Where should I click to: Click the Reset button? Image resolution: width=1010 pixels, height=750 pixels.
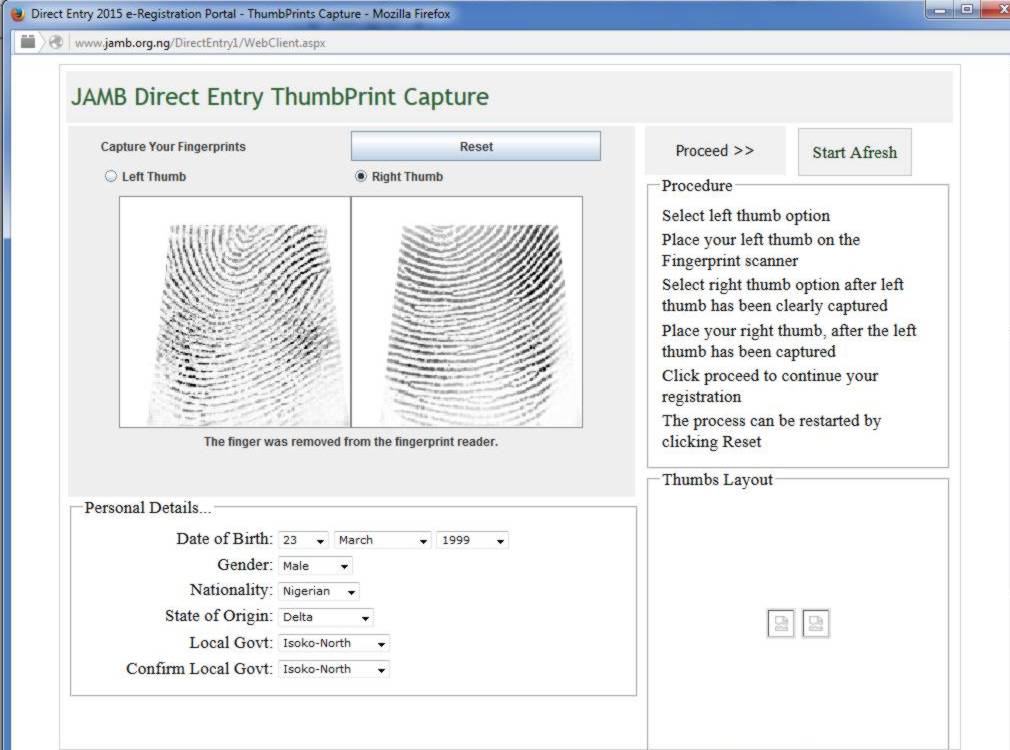[476, 146]
